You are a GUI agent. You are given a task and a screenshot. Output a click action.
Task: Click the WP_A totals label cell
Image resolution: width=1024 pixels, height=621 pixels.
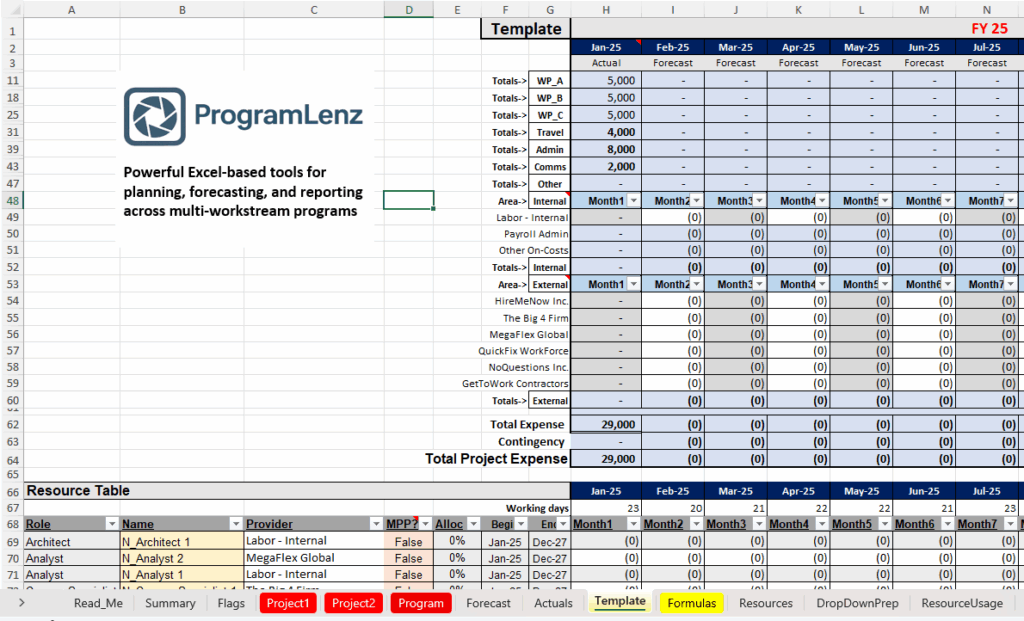point(549,80)
